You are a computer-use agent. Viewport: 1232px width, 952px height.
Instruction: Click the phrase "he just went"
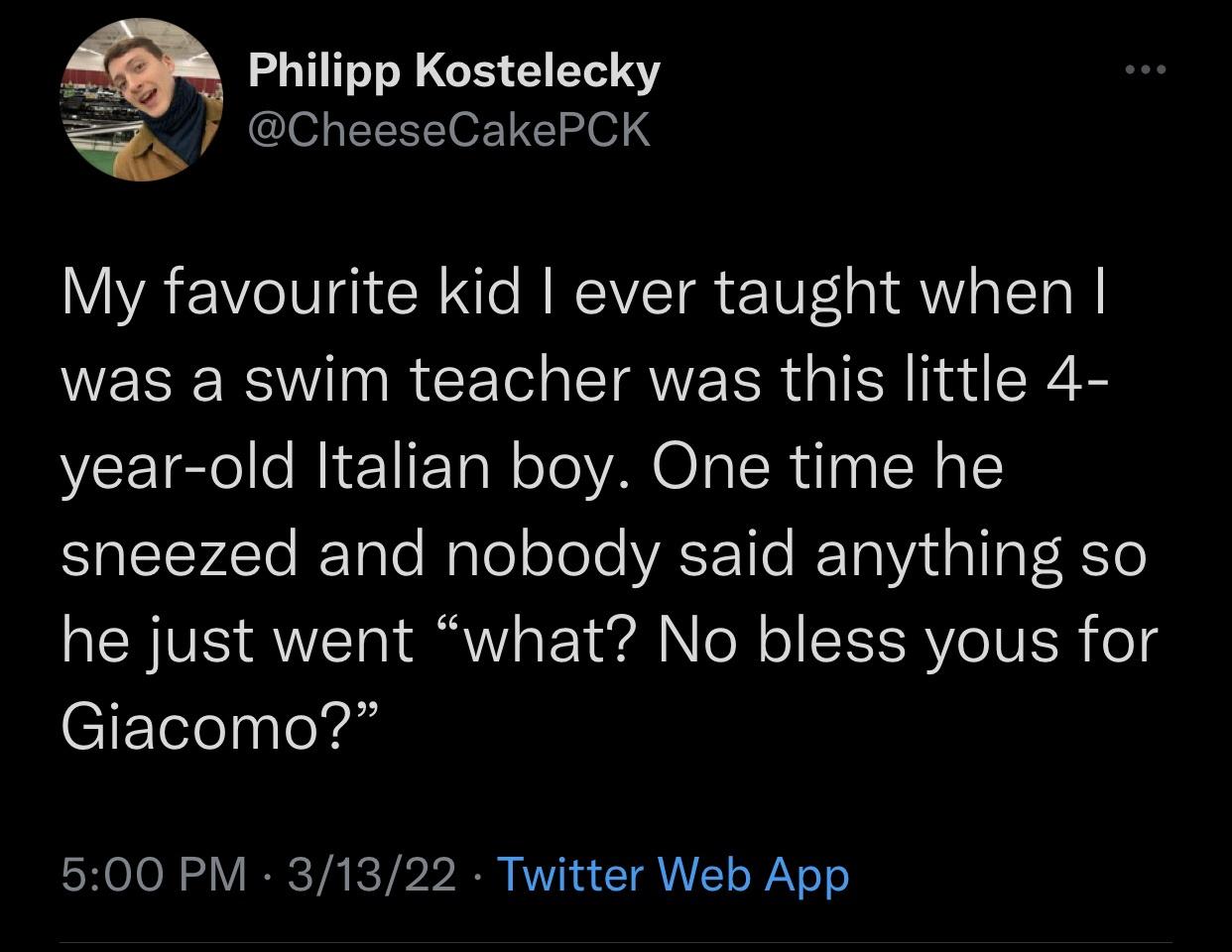(236, 640)
